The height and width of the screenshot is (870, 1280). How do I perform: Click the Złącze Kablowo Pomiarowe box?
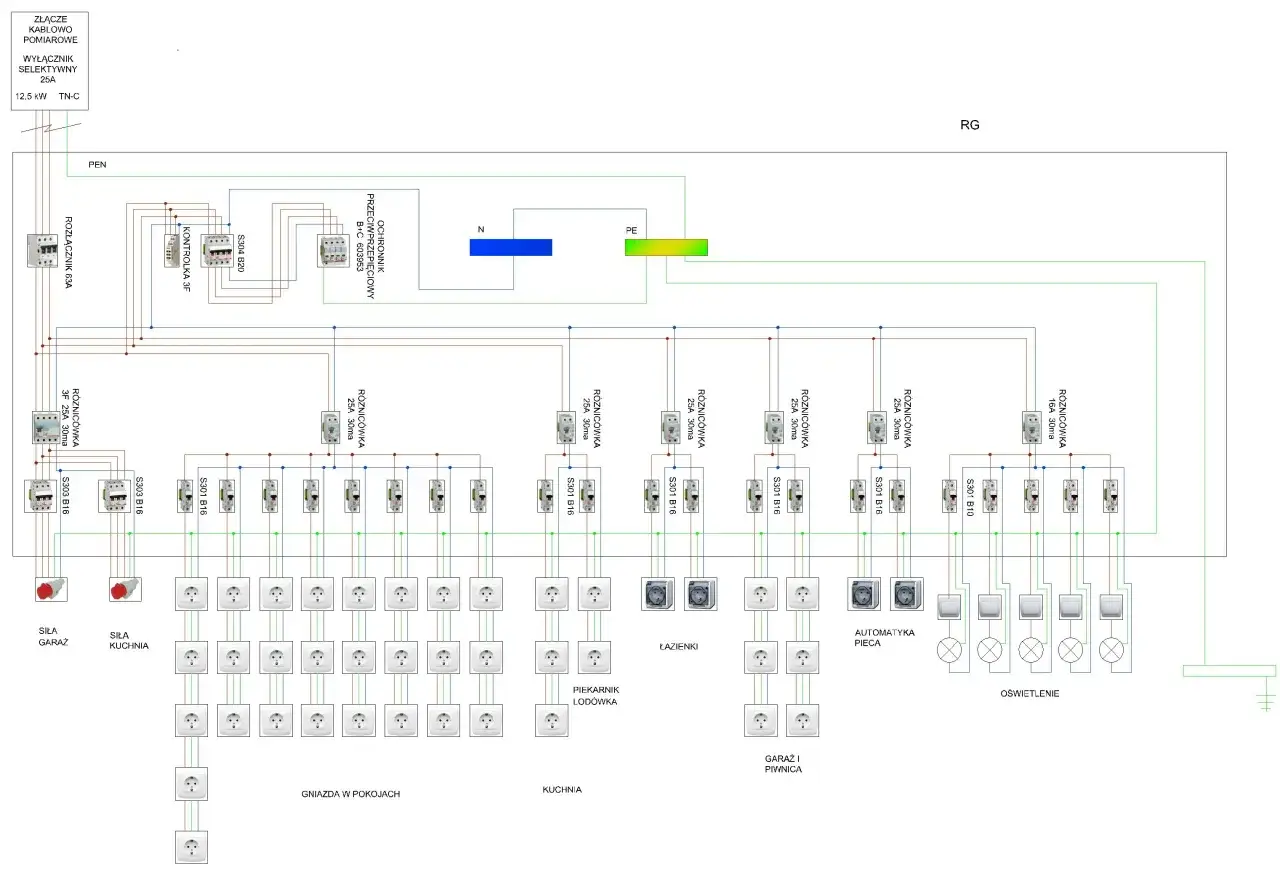tap(50, 60)
